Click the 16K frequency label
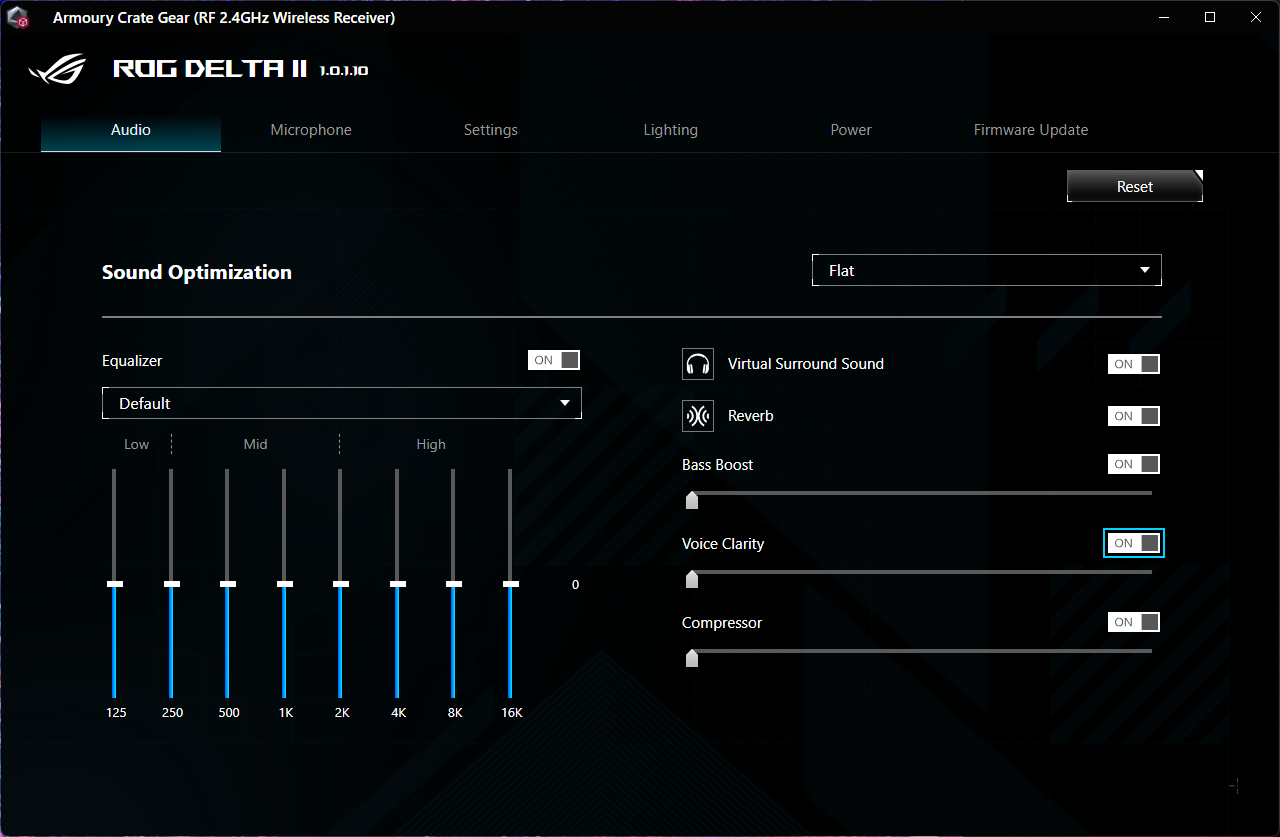Viewport: 1280px width, 837px height. coord(512,713)
